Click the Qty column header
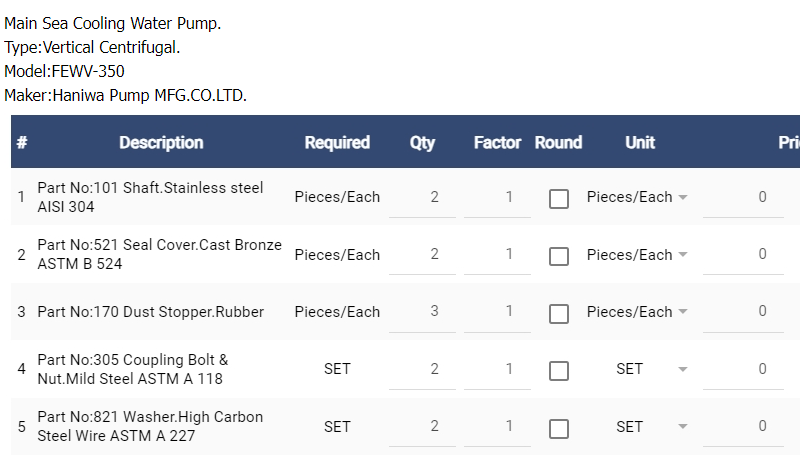800x464 pixels. [423, 143]
